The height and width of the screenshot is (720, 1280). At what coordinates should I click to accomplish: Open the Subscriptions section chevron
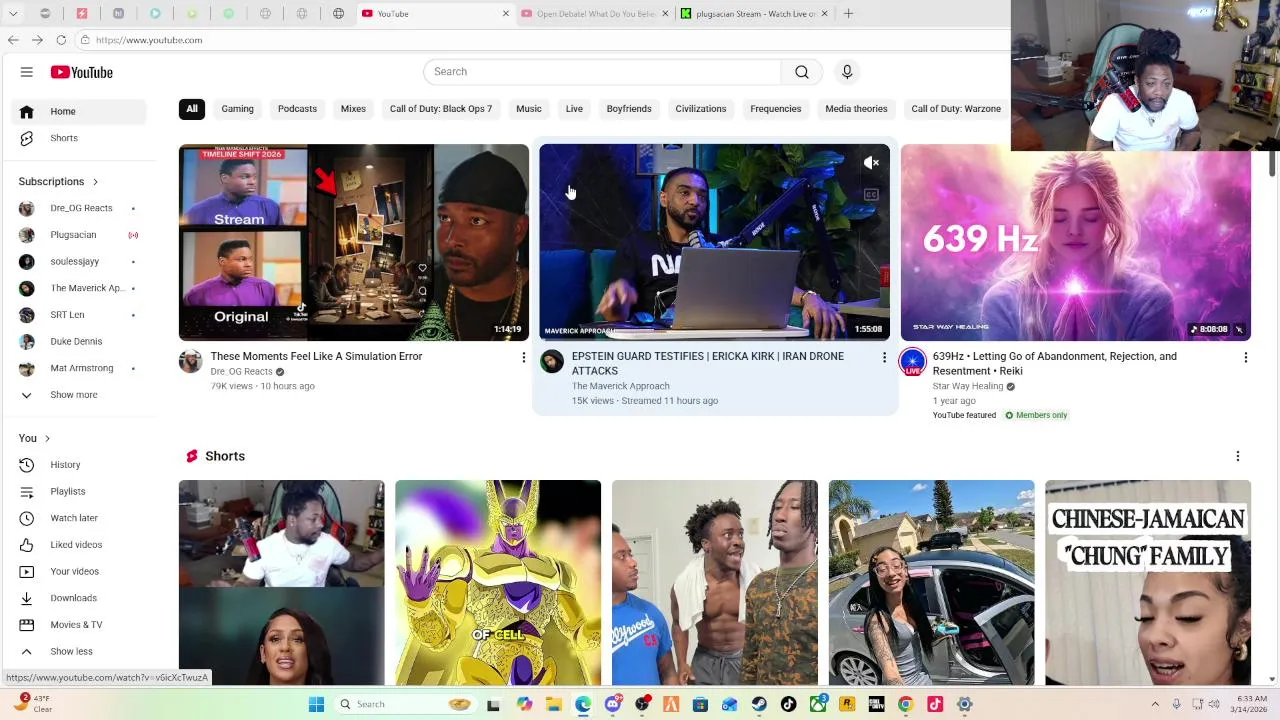pyautogui.click(x=95, y=182)
